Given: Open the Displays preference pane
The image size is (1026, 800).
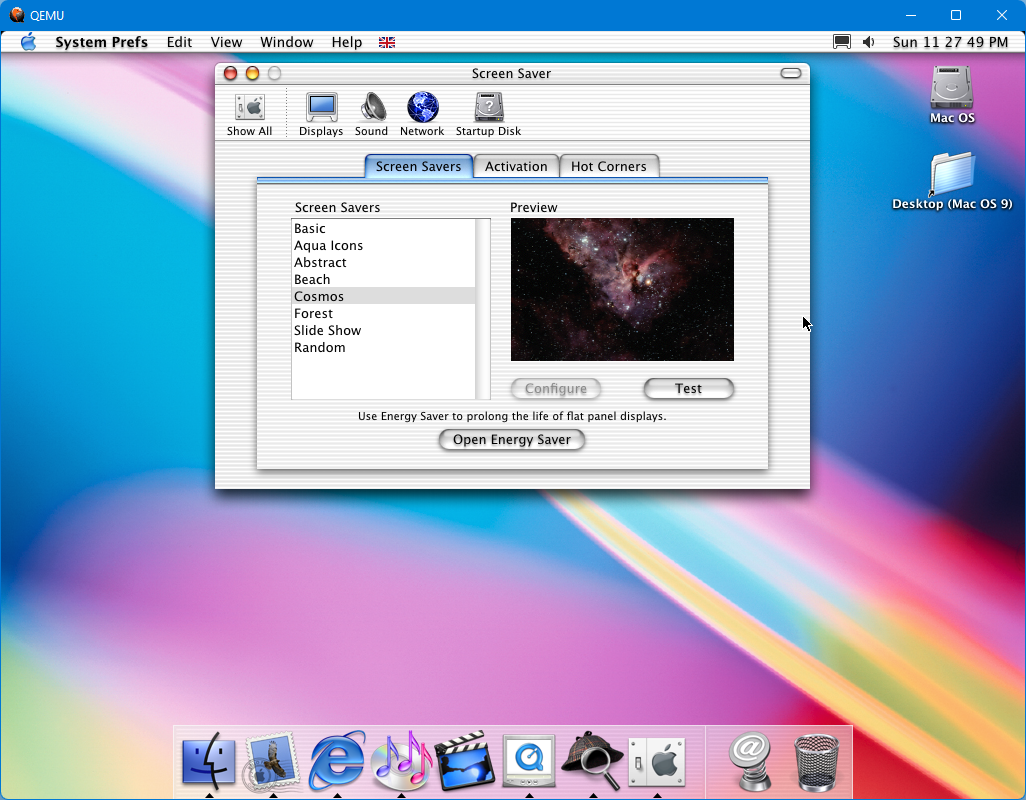Looking at the screenshot, I should (321, 113).
